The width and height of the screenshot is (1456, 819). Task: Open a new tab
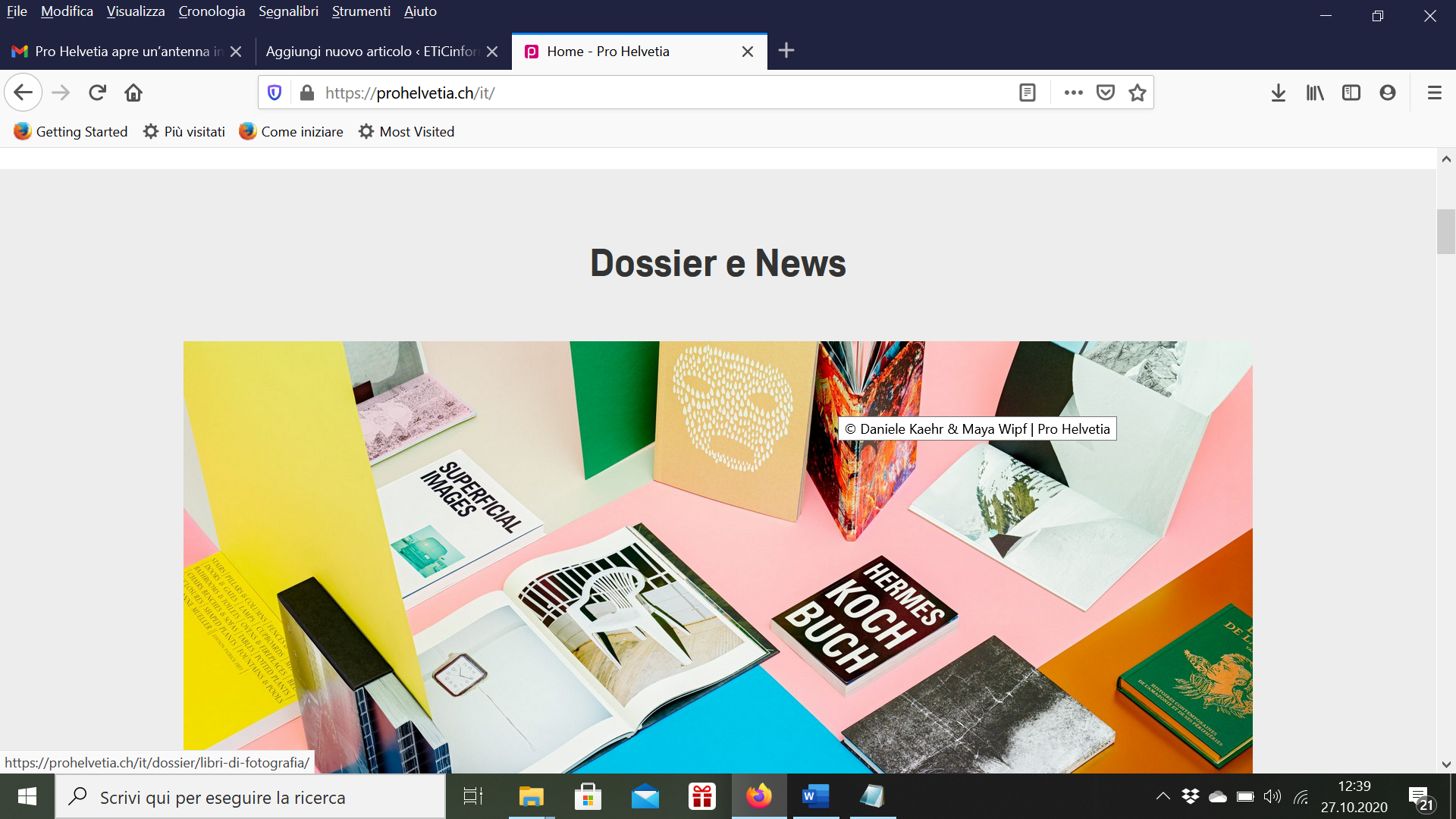786,51
